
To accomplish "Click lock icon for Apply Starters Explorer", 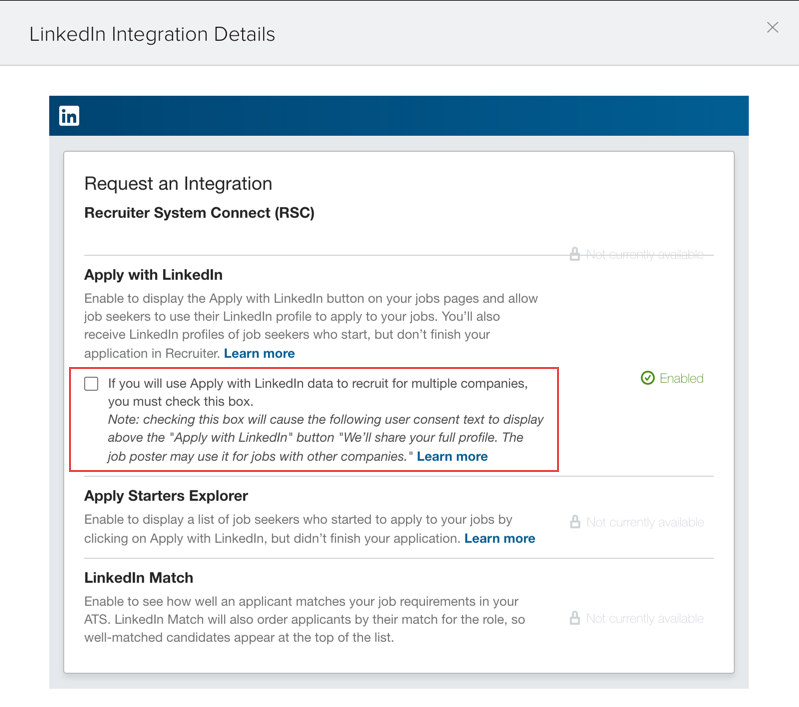I will (575, 522).
